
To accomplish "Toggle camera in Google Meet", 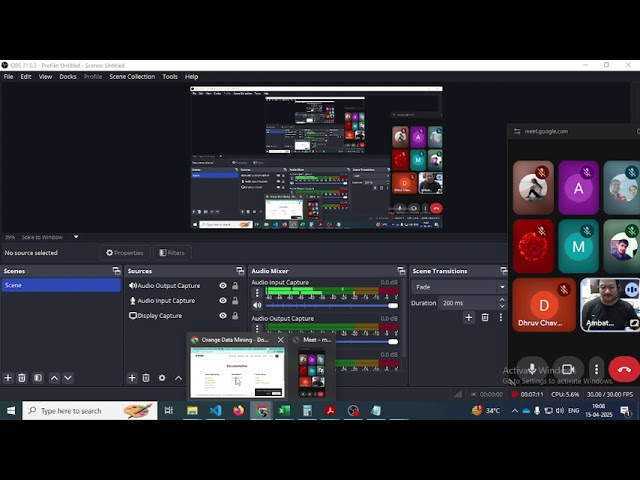I will point(568,369).
